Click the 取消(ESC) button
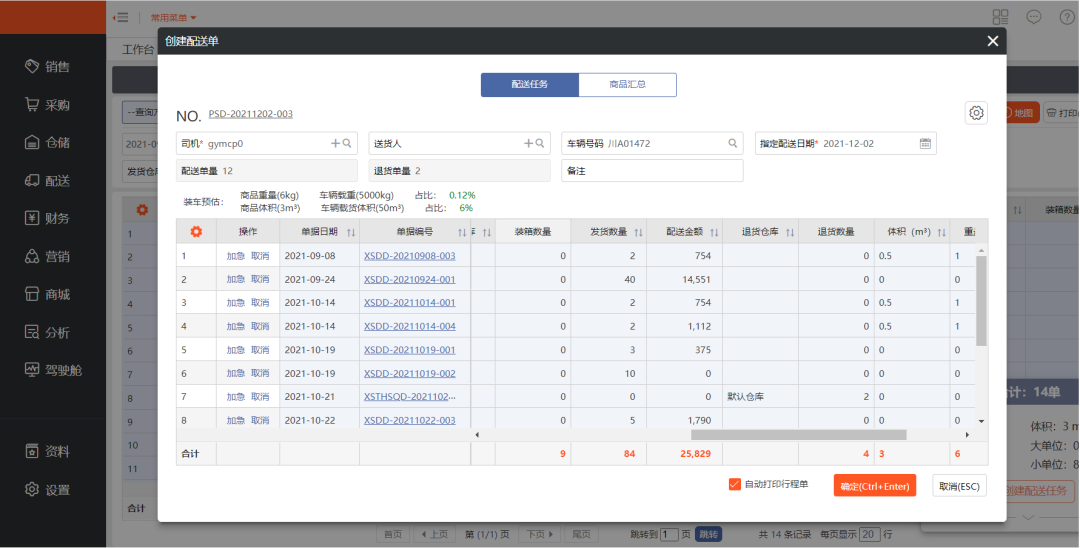Screen dimensions: 1080x548 click(959, 486)
